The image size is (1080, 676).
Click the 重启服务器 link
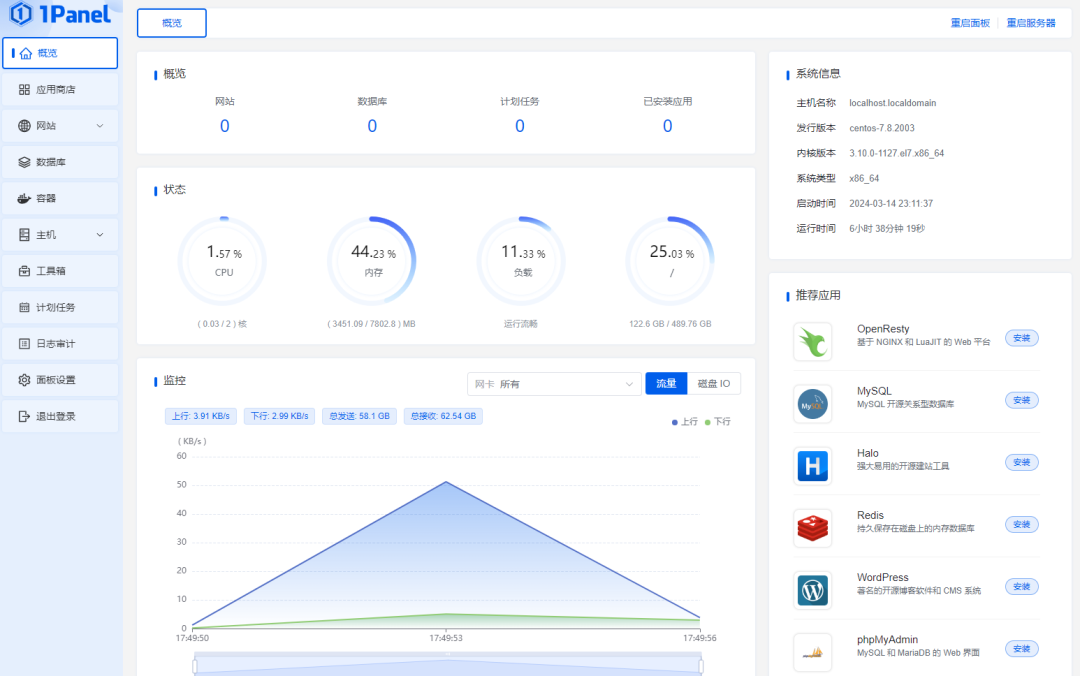click(1030, 23)
